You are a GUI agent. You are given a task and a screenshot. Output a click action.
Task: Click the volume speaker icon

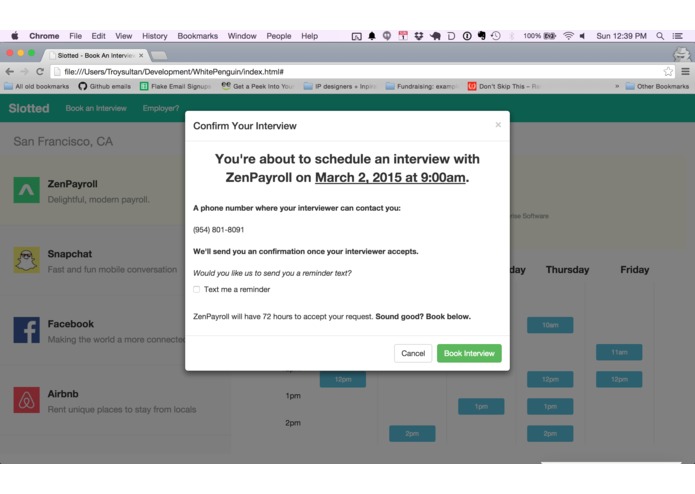pos(582,36)
